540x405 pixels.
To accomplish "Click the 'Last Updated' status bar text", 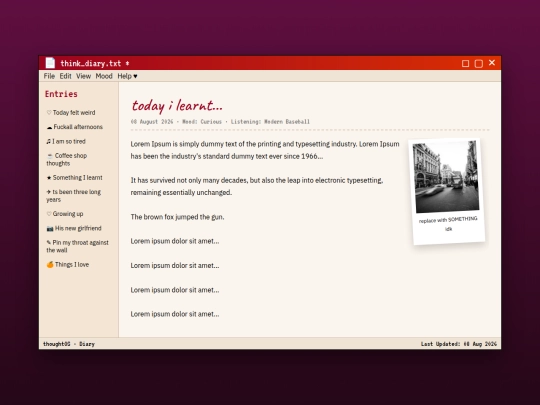I will pyautogui.click(x=459, y=344).
